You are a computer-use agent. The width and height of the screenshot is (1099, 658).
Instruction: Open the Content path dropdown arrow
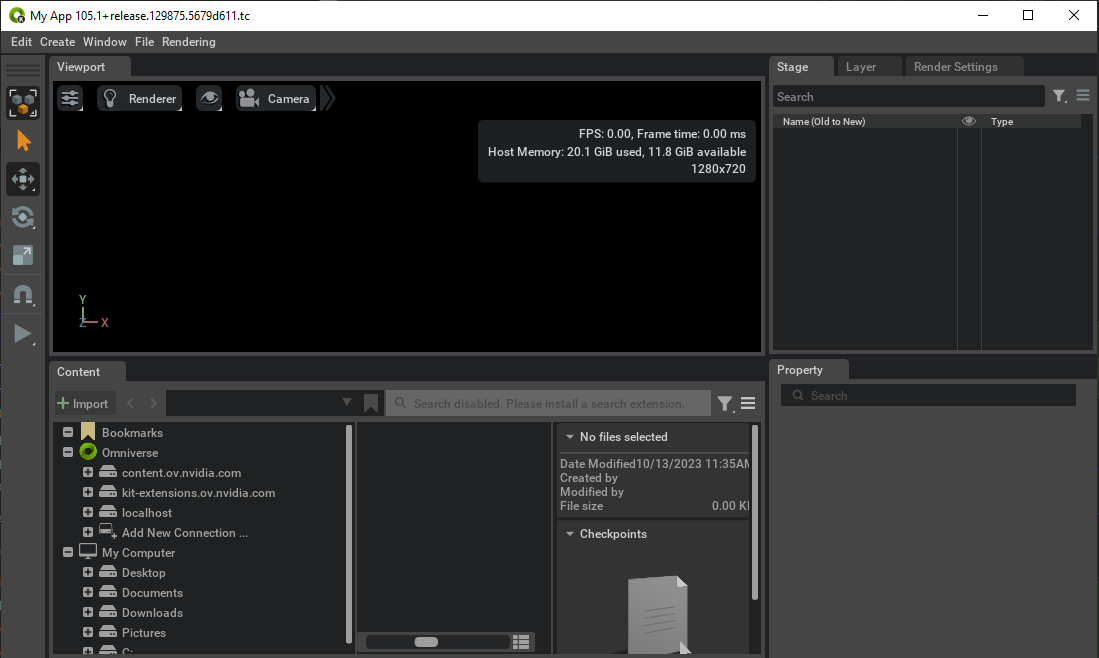[346, 402]
